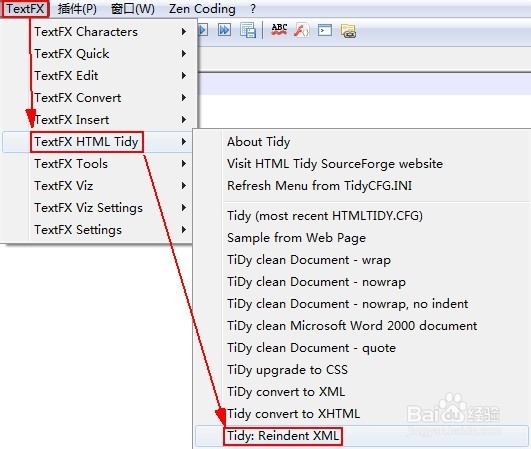Open the TextFX menu in menu bar
This screenshot has width=531, height=449.
tap(25, 9)
